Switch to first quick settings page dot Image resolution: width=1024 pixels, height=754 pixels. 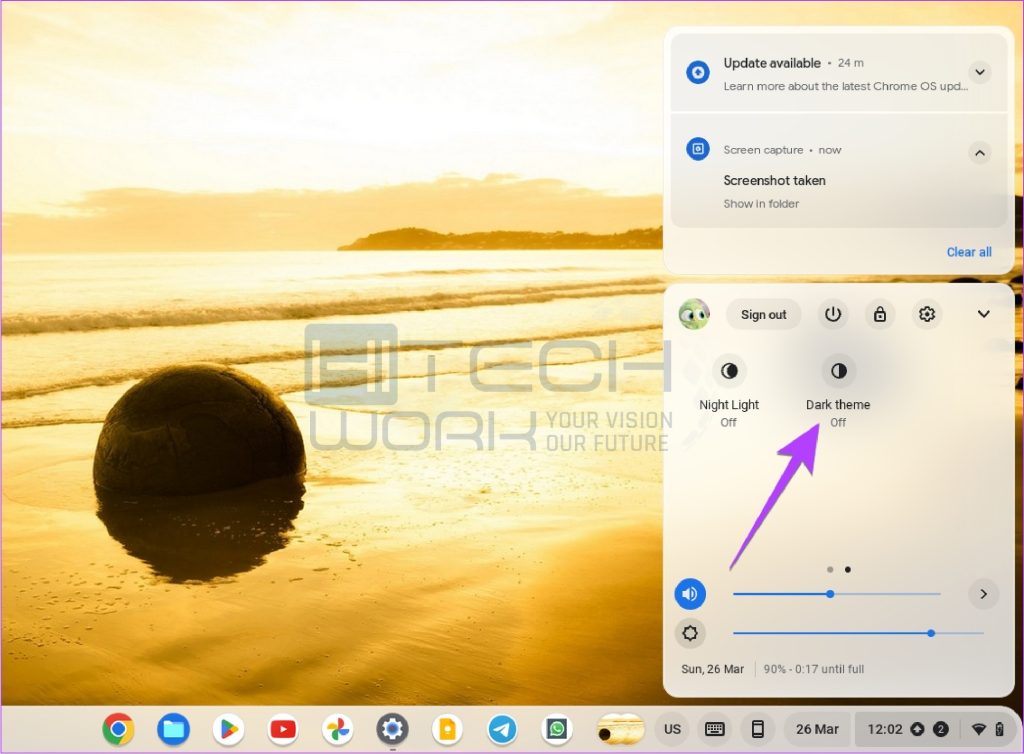pos(830,569)
